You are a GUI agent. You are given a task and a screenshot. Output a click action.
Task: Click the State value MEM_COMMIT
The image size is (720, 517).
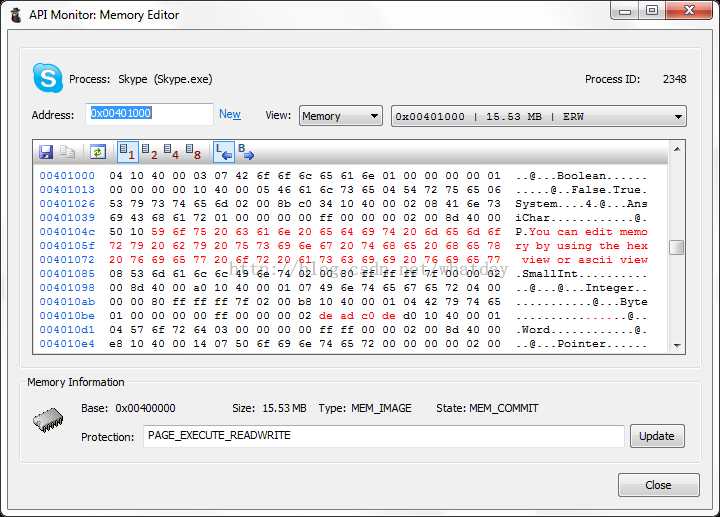[x=503, y=408]
